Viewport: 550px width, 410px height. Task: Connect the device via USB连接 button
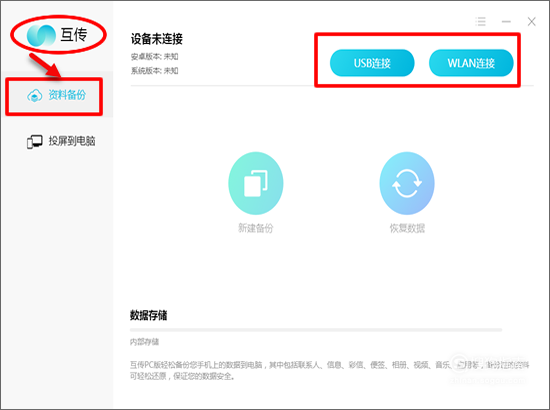[372, 63]
